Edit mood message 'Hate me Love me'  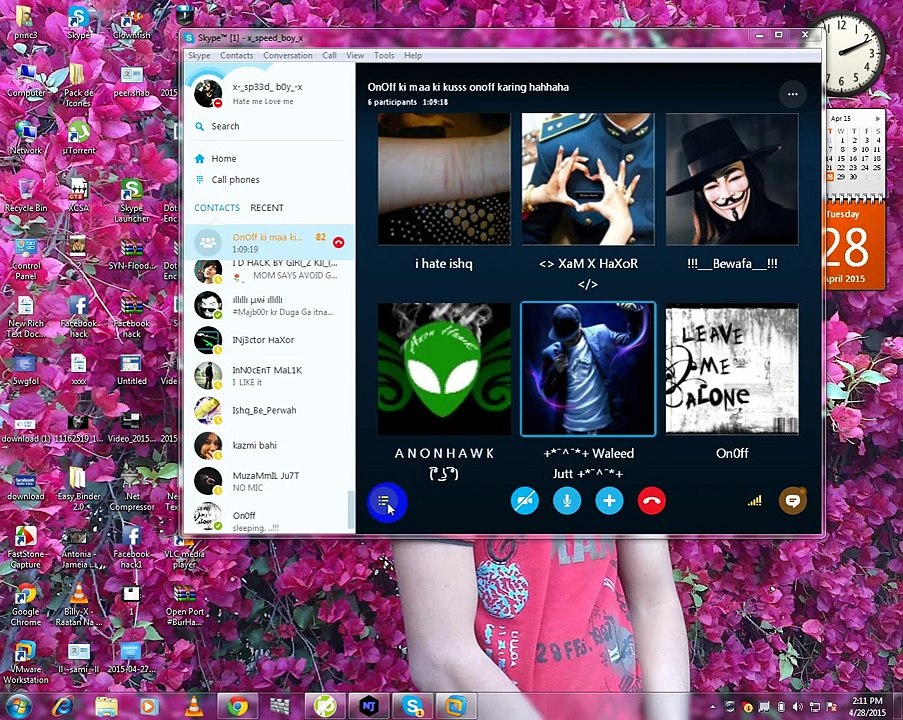point(263,101)
